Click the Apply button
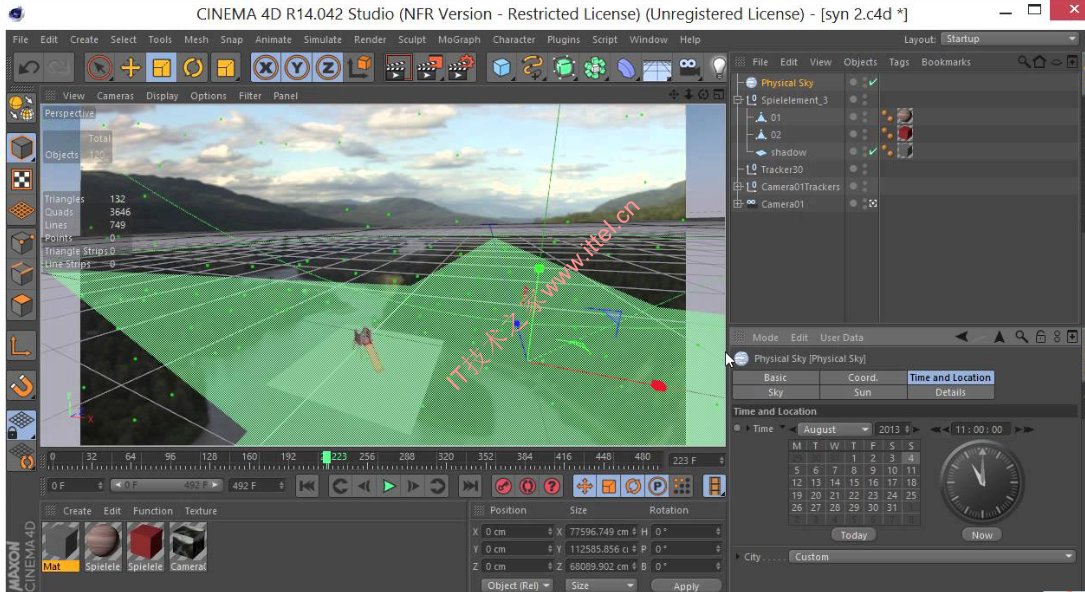1085x592 pixels. coord(686,586)
